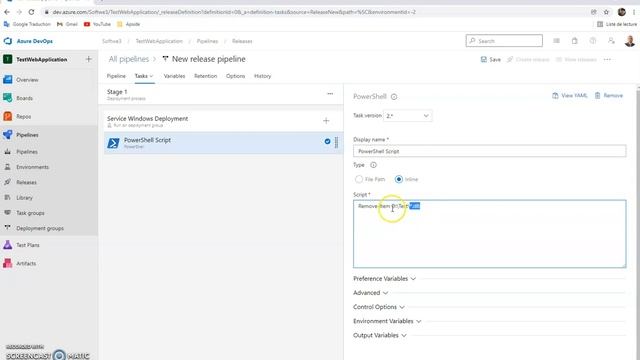The width and height of the screenshot is (640, 360).
Task: Open the Tasks tab dropdown
Action: [x=144, y=76]
